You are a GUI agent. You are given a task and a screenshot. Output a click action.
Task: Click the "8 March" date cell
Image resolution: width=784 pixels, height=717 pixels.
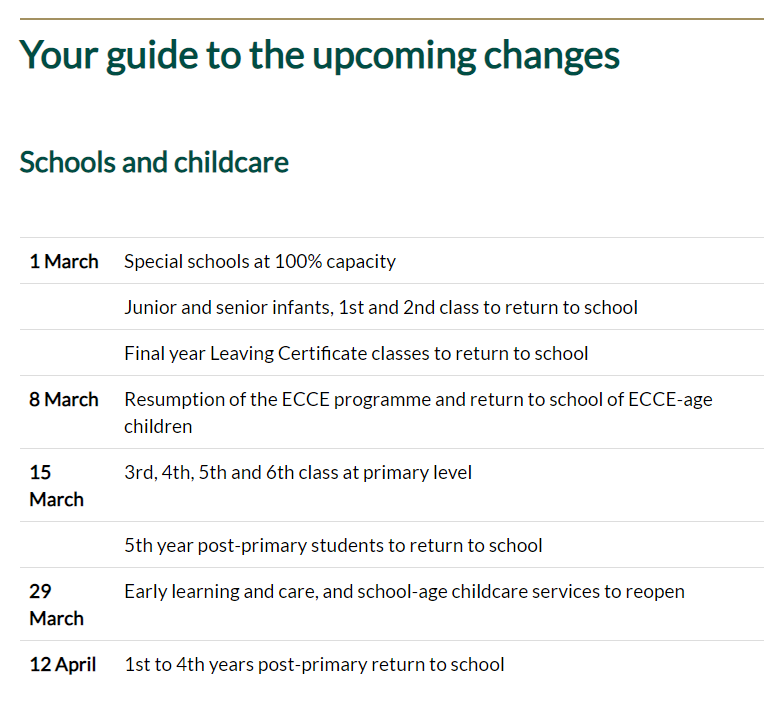click(x=64, y=400)
